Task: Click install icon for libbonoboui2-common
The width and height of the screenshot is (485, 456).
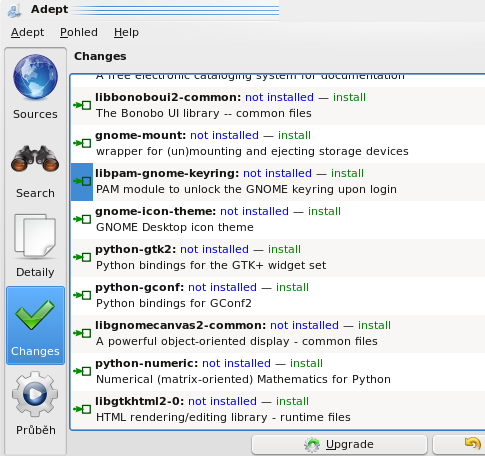Action: 82,105
